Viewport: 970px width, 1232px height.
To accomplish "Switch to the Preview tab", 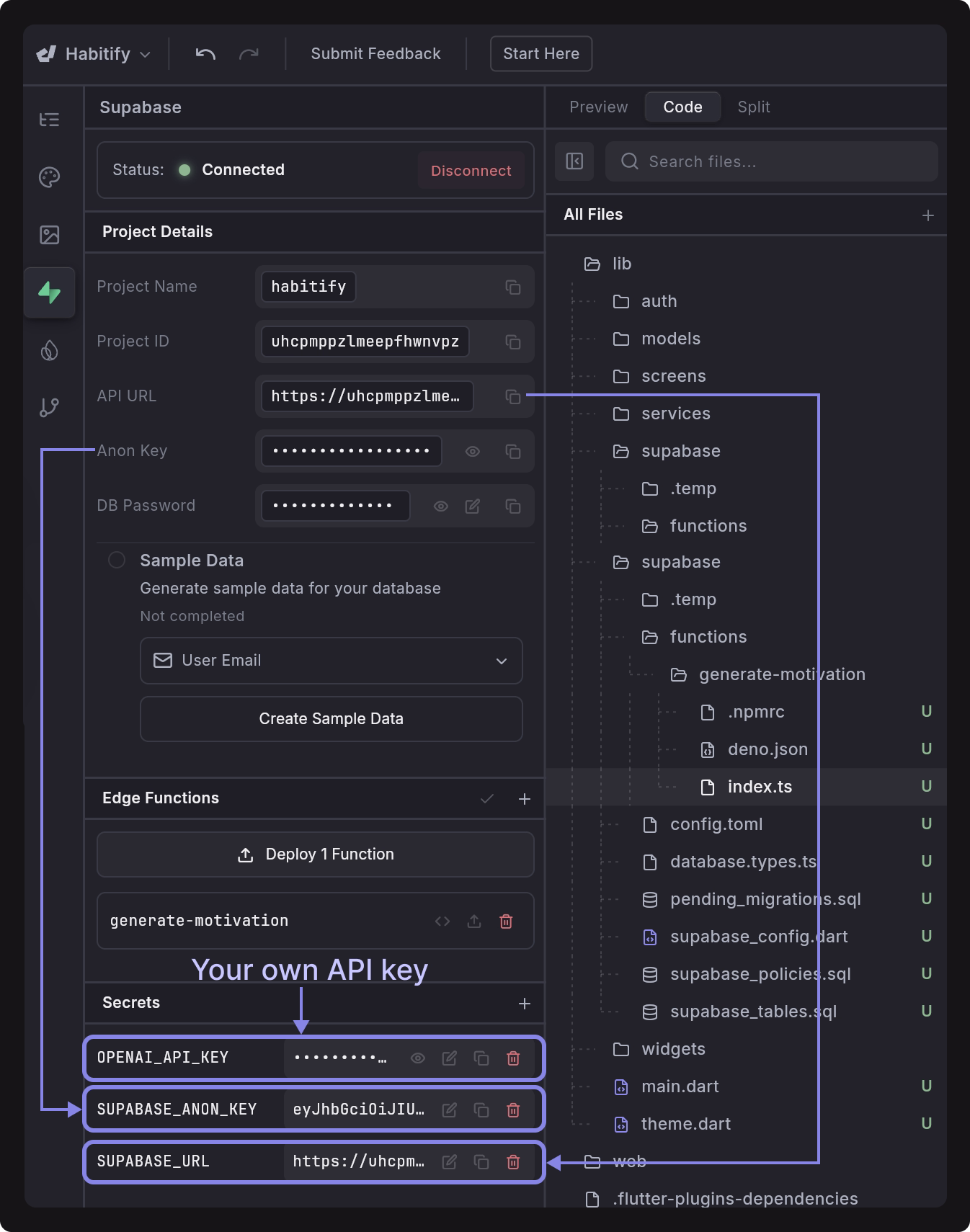I will pyautogui.click(x=598, y=107).
